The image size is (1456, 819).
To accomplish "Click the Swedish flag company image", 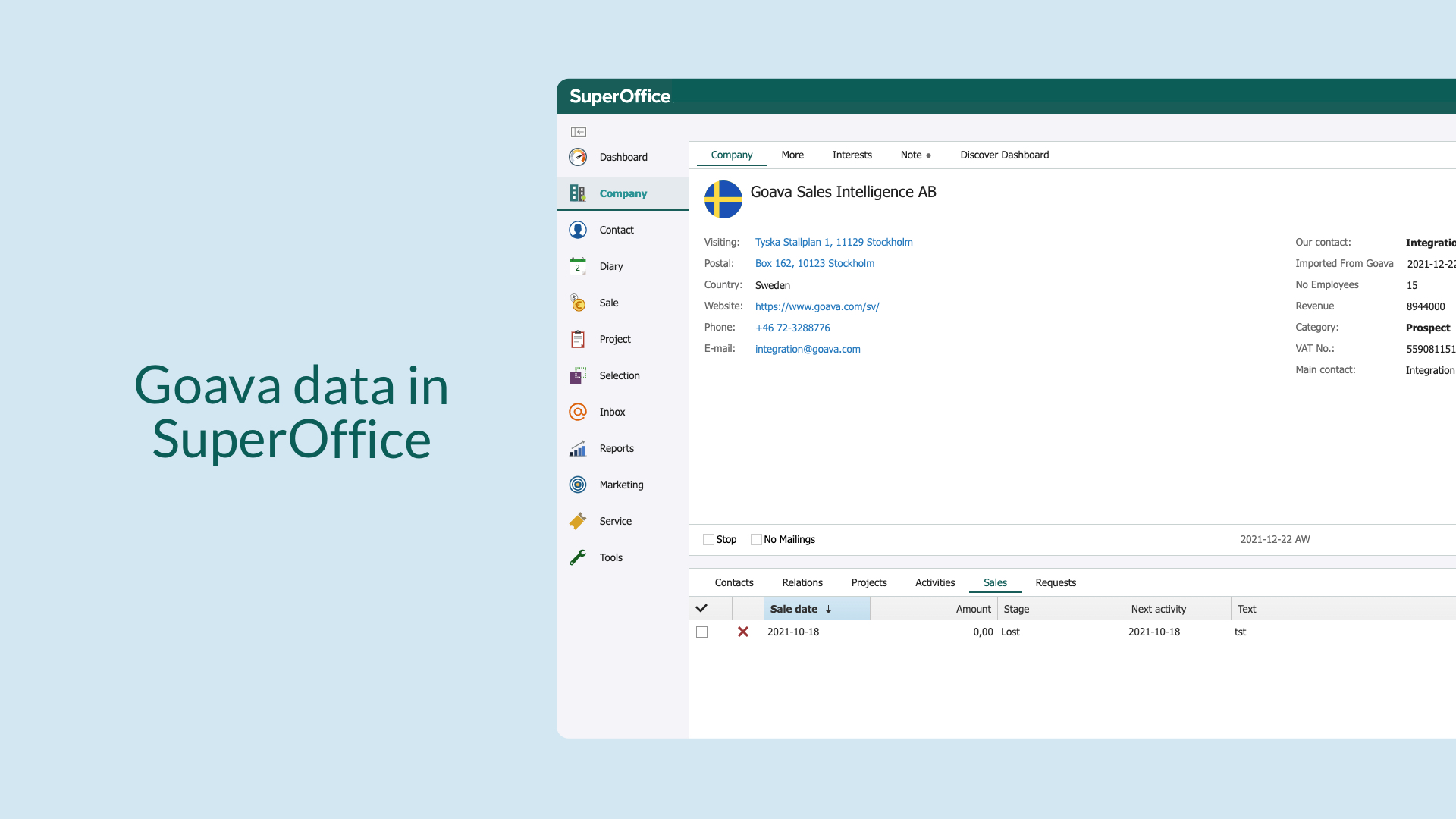I will point(723,199).
